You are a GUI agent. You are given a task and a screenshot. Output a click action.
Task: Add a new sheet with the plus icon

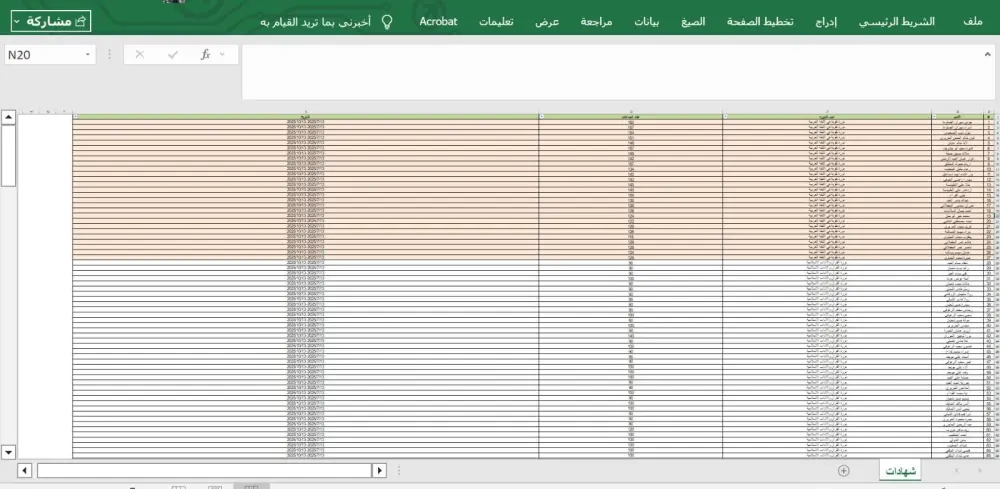click(844, 471)
